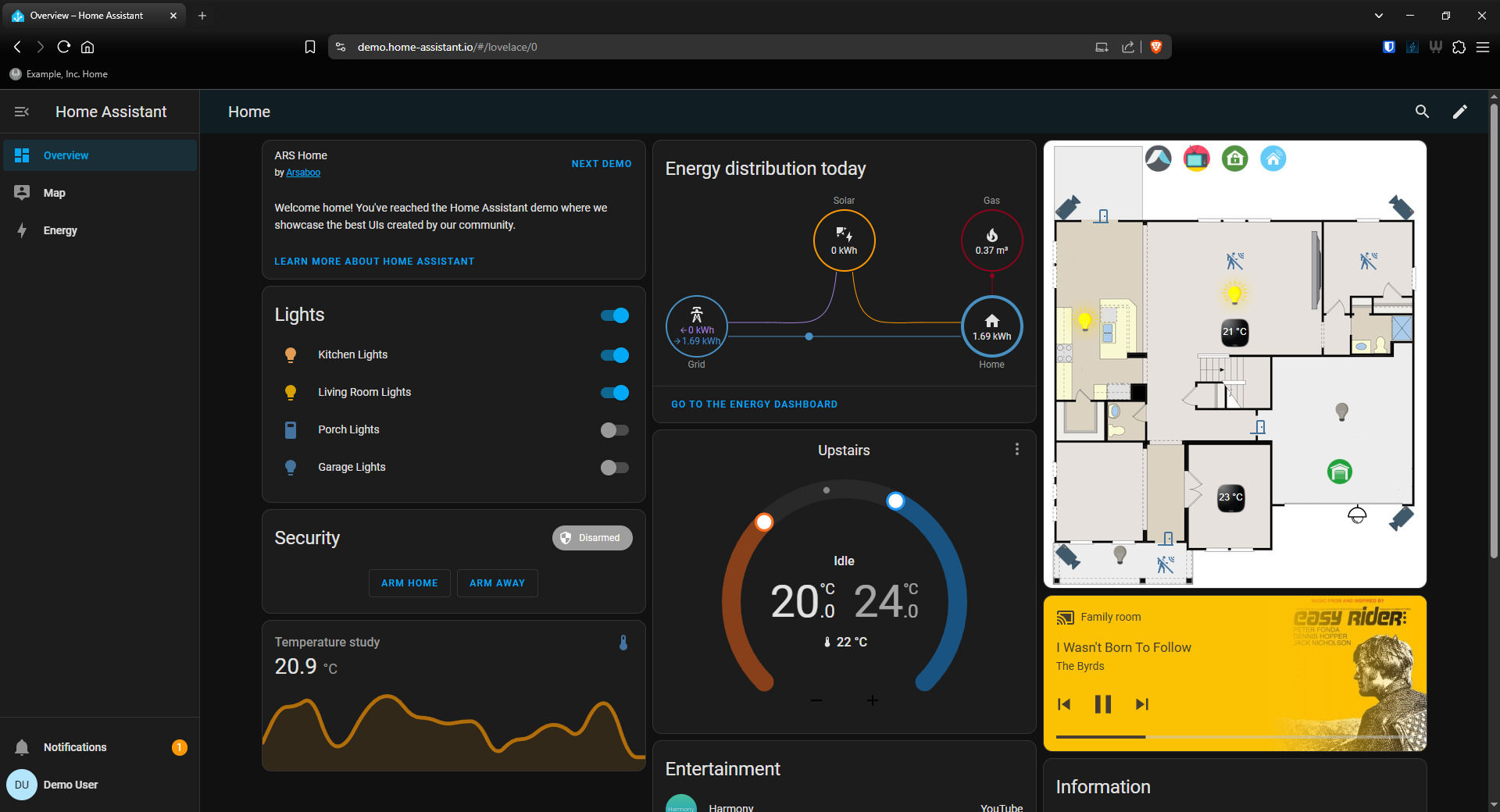Screen dimensions: 1500x812
Task: Click the blue cooling setpoint slider handle
Action: 895,501
